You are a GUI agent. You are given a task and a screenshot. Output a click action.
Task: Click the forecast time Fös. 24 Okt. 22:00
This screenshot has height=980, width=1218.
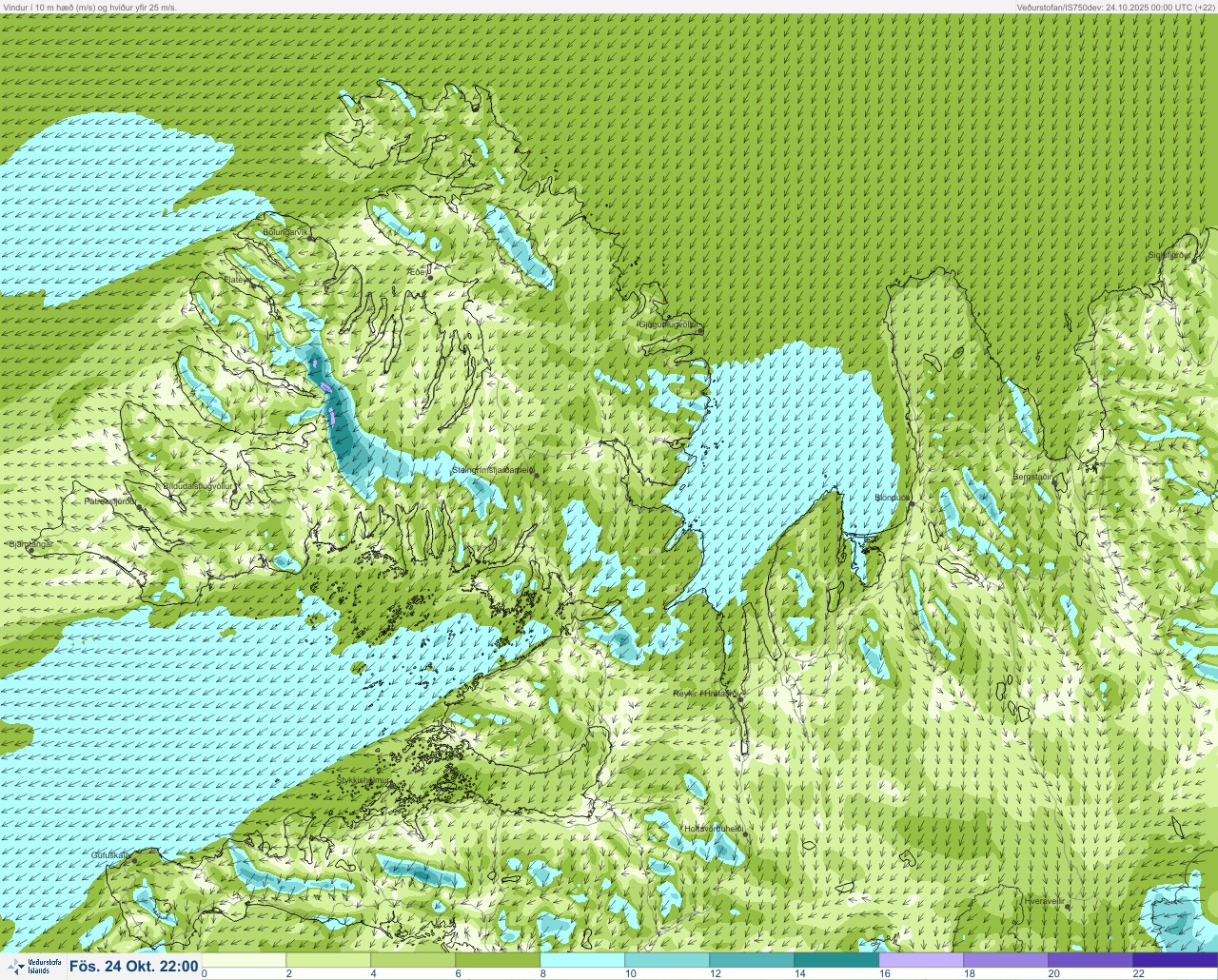coord(133,967)
